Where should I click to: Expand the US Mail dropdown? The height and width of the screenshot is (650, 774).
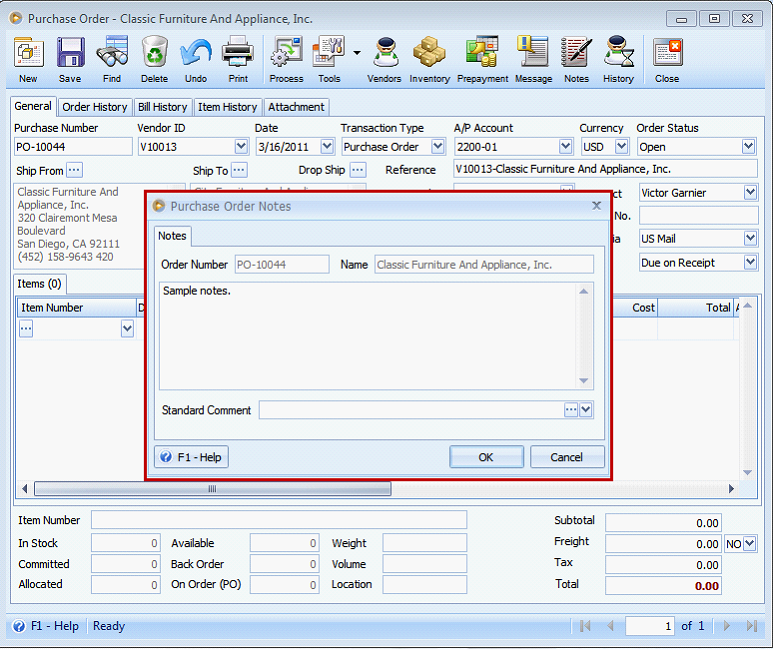pyautogui.click(x=750, y=238)
